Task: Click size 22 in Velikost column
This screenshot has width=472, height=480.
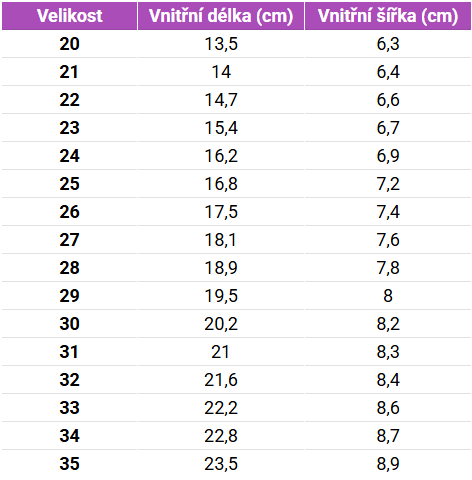Action: [x=69, y=100]
